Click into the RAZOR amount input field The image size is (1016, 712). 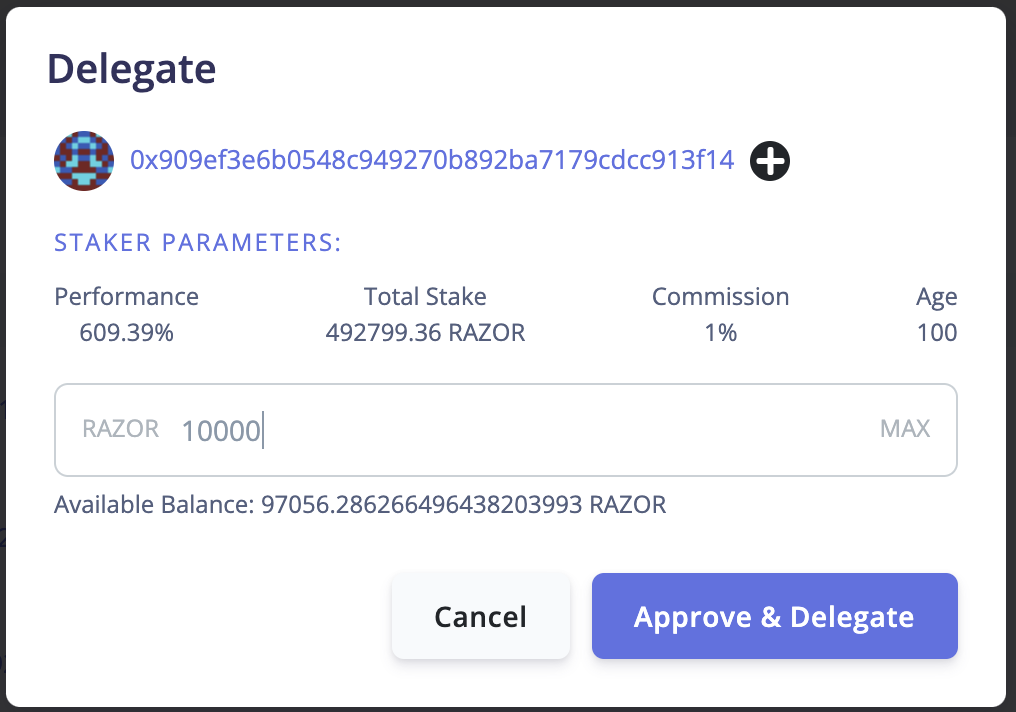pyautogui.click(x=560, y=430)
